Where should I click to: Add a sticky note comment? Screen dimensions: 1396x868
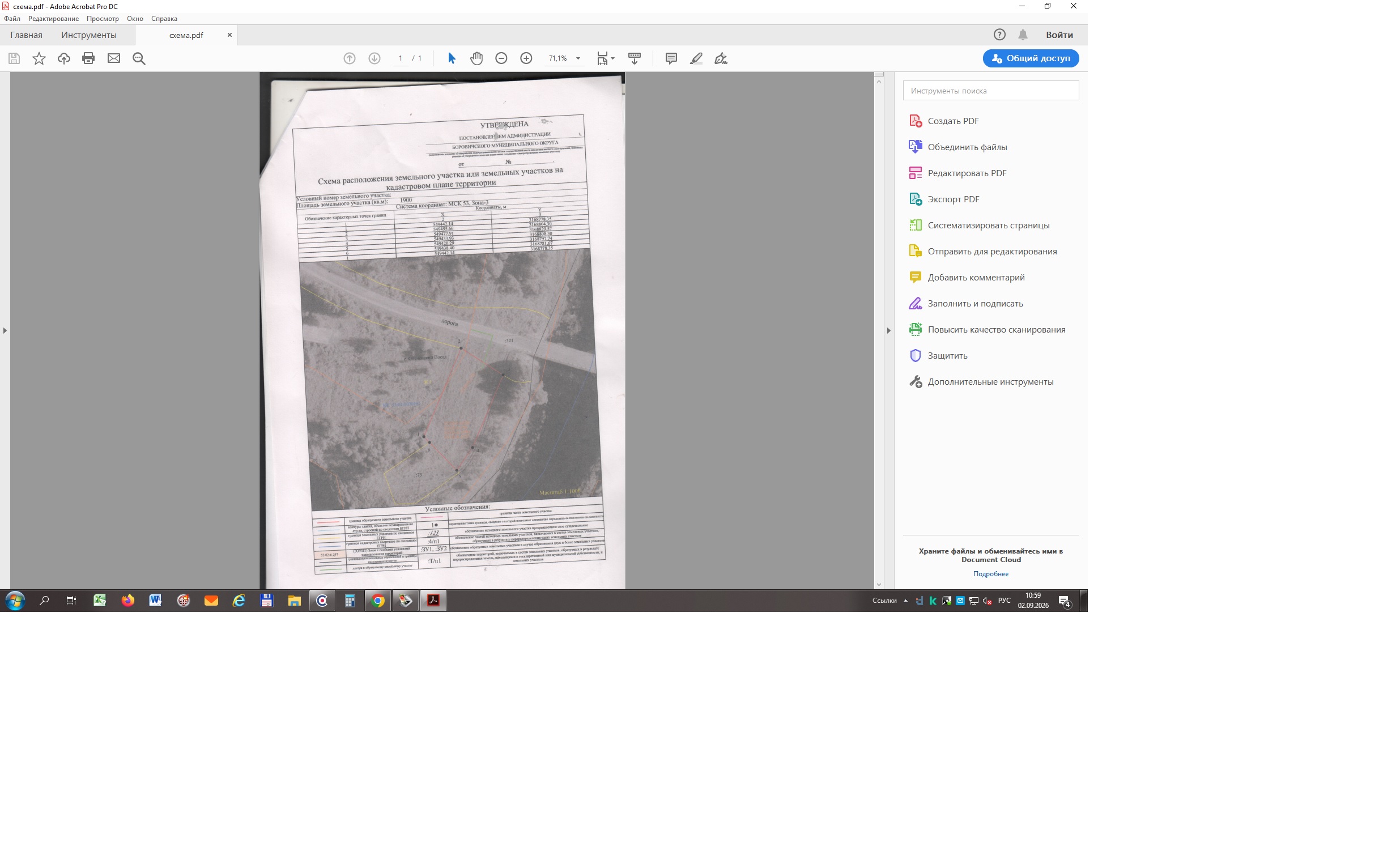(671, 58)
